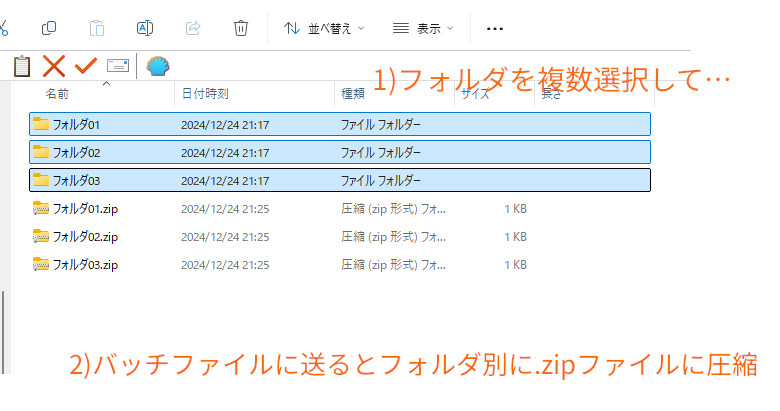Click the date cell of フォルダ02
This screenshot has height=411, width=780.
click(x=225, y=153)
